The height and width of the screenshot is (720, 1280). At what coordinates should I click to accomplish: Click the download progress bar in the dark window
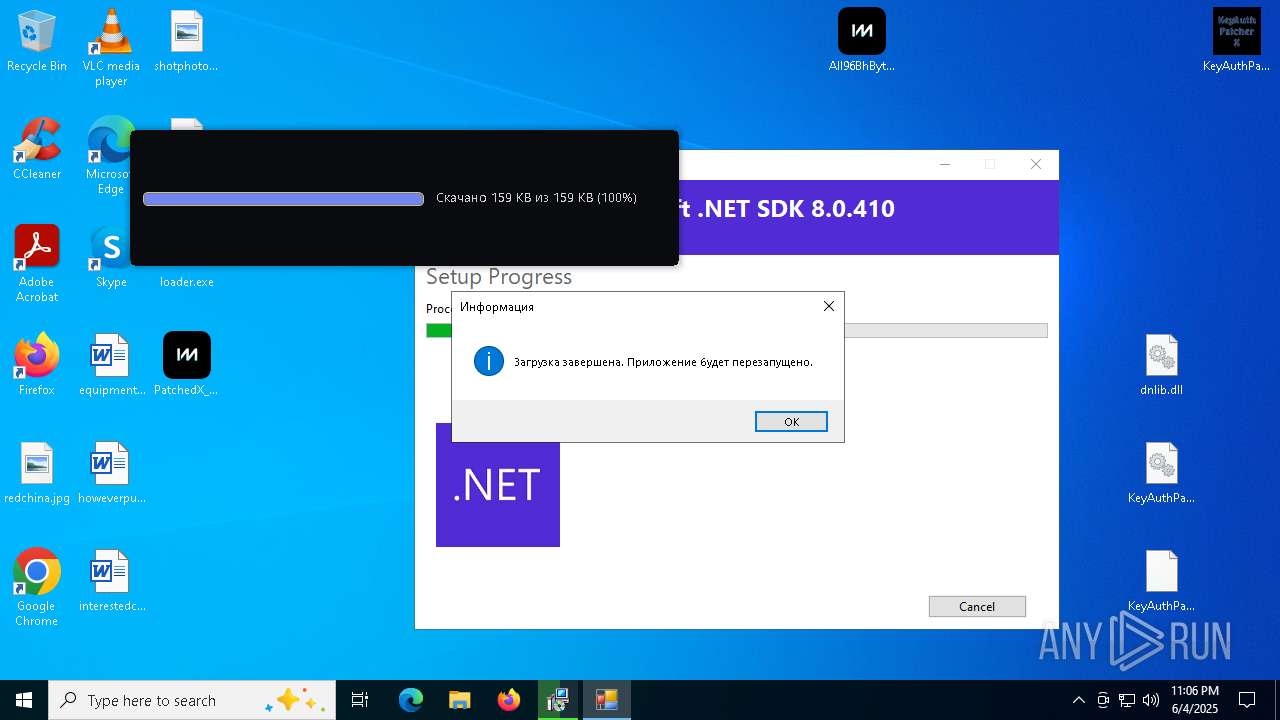click(283, 199)
